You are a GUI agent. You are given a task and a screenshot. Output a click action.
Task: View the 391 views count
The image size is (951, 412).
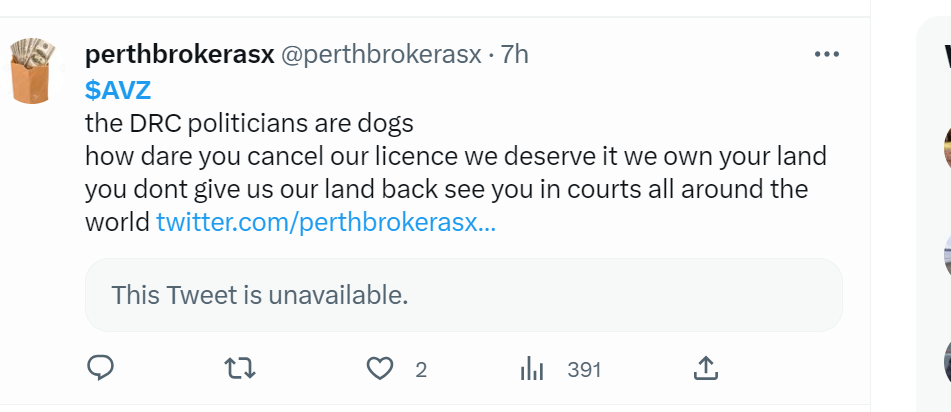(584, 370)
